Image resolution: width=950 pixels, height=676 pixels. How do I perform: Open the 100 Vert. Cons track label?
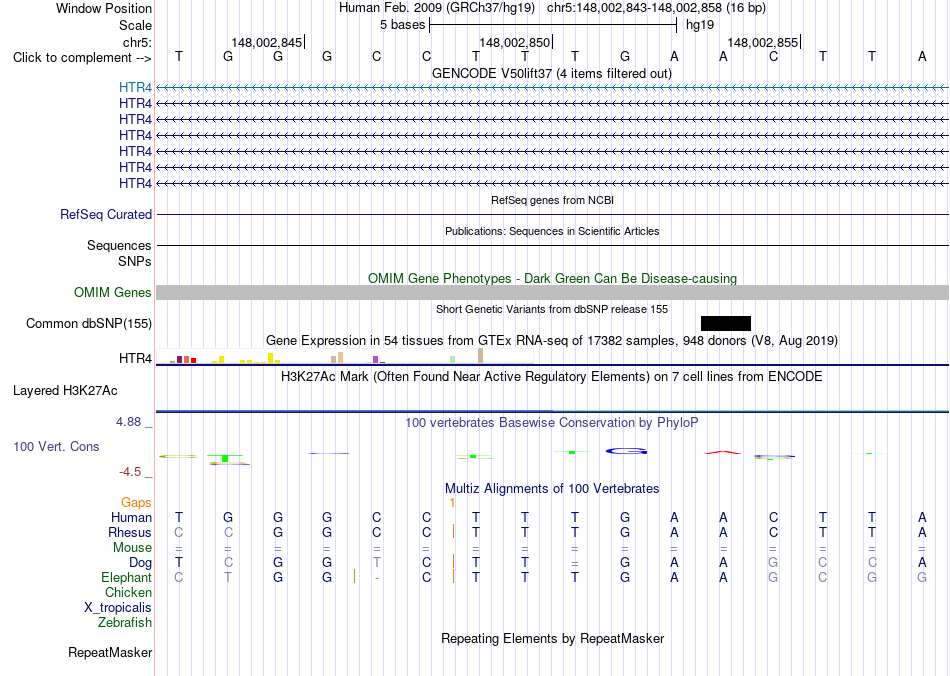coord(56,446)
